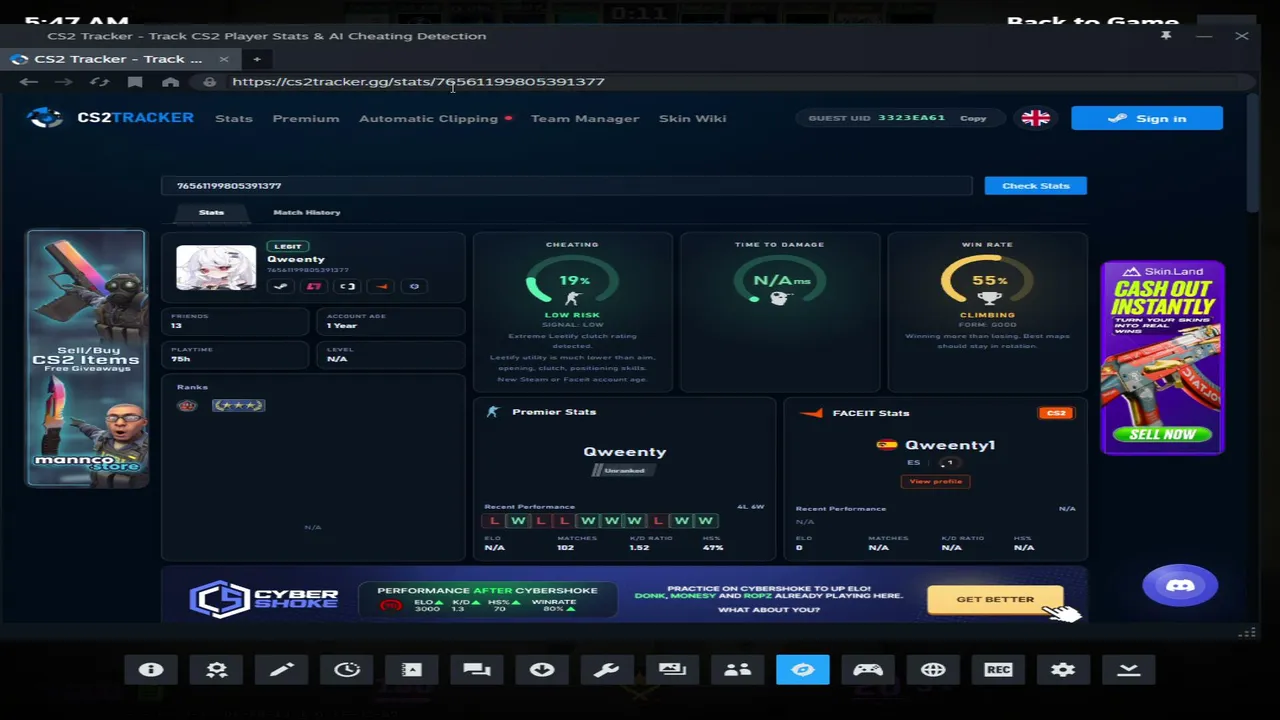Select the pencil notes icon in overlay bar
This screenshot has height=720, width=1280.
pyautogui.click(x=281, y=670)
